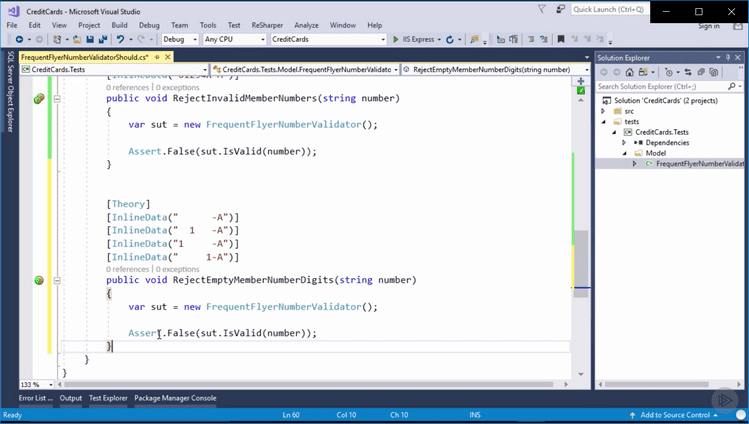Click the test status icon beside RejectEmptyMemberNumberDigits
Viewport: 749px width, 424px height.
[x=39, y=280]
